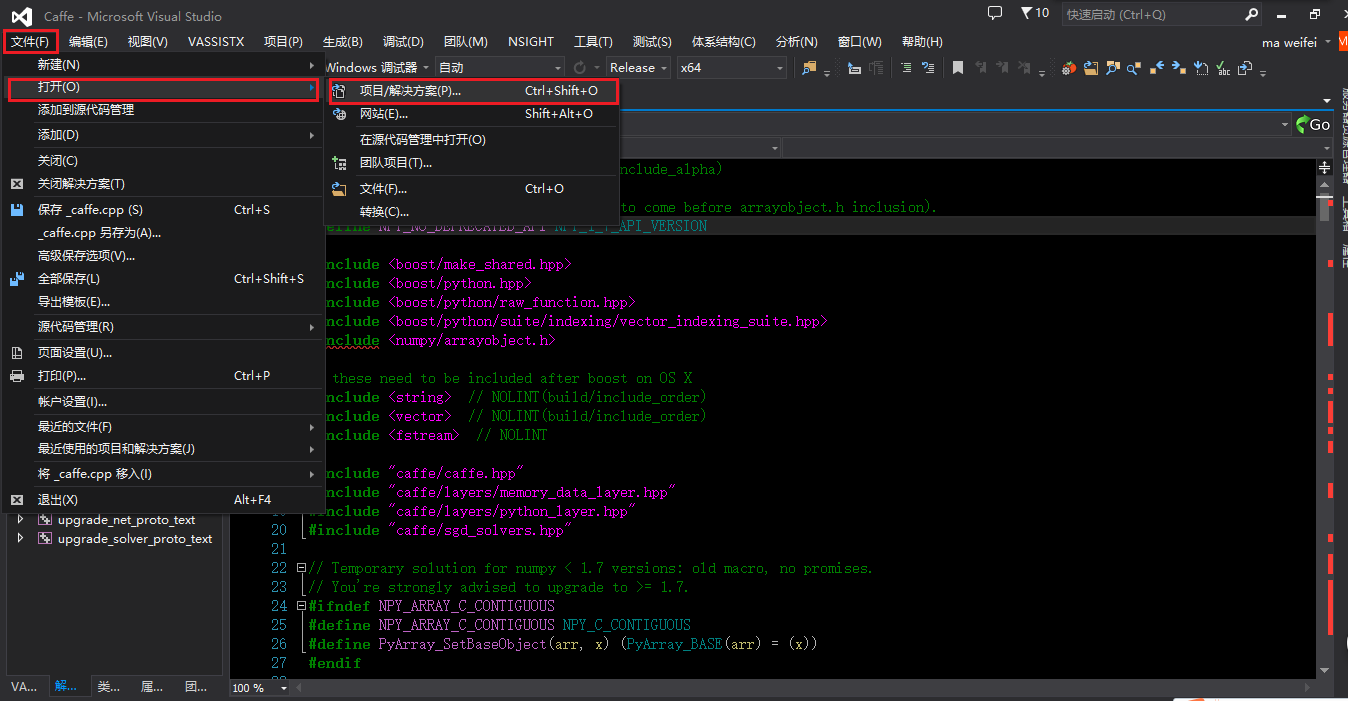The width and height of the screenshot is (1348, 701).
Task: Collapse the code block at line 22
Action: 302,568
